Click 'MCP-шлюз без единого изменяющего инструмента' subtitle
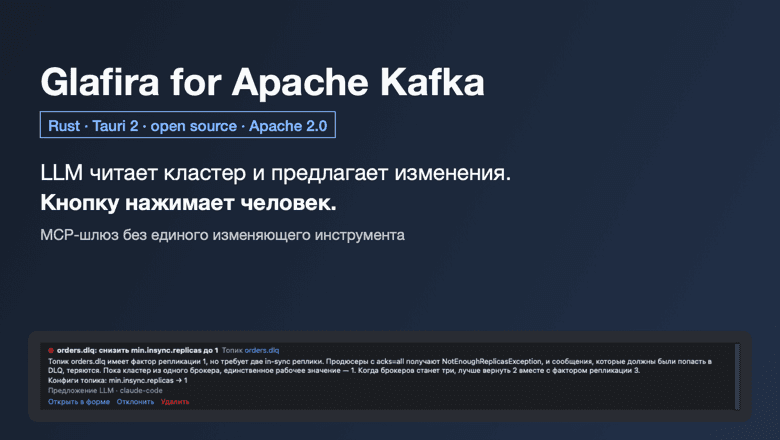The width and height of the screenshot is (780, 440). [222, 235]
